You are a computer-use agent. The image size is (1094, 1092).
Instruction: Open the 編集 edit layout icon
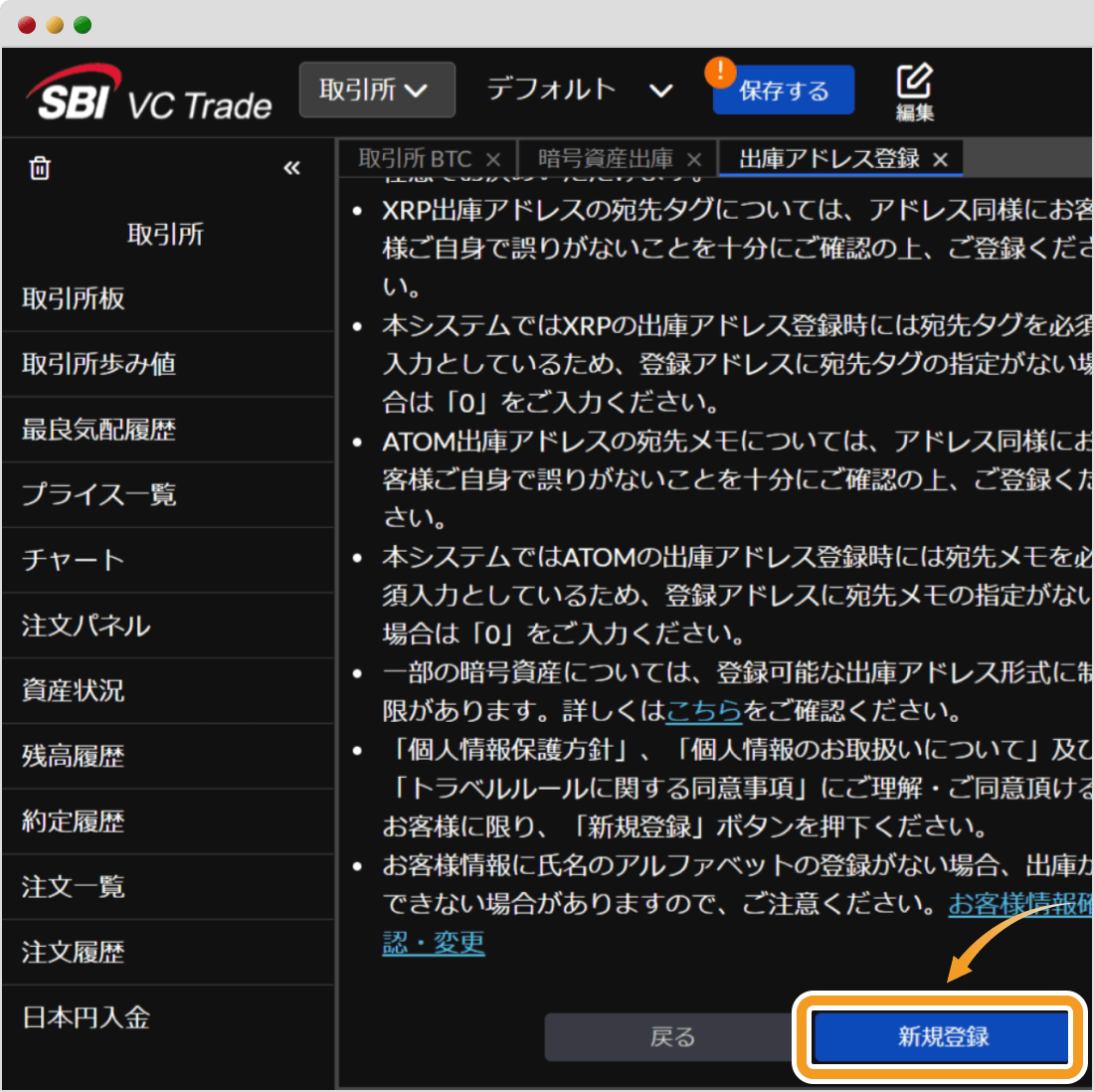point(915,91)
